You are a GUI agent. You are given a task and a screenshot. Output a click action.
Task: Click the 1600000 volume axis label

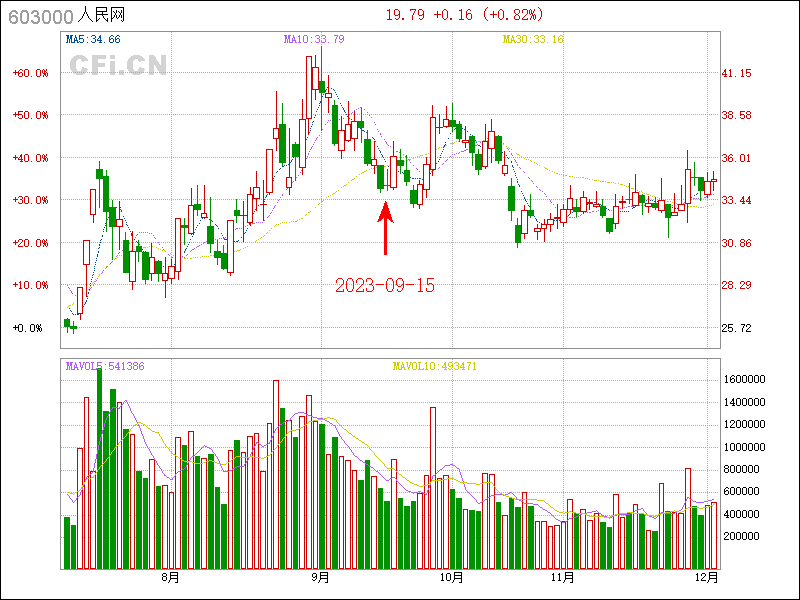(x=744, y=379)
